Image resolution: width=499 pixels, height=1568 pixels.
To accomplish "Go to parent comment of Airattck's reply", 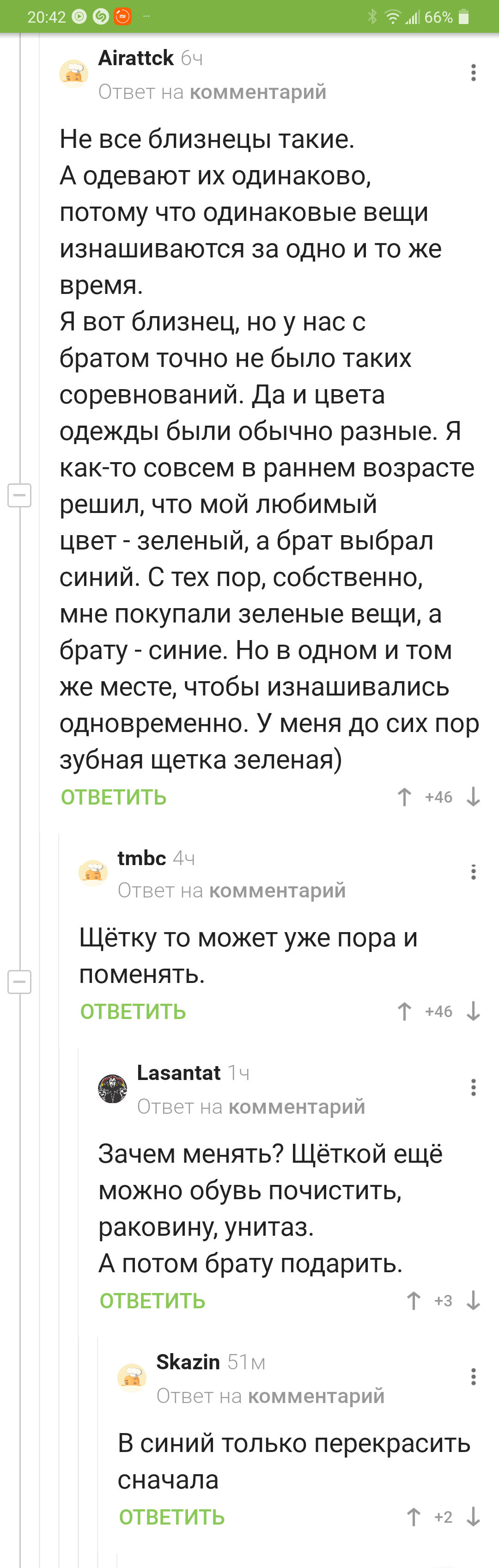I will coord(258,92).
